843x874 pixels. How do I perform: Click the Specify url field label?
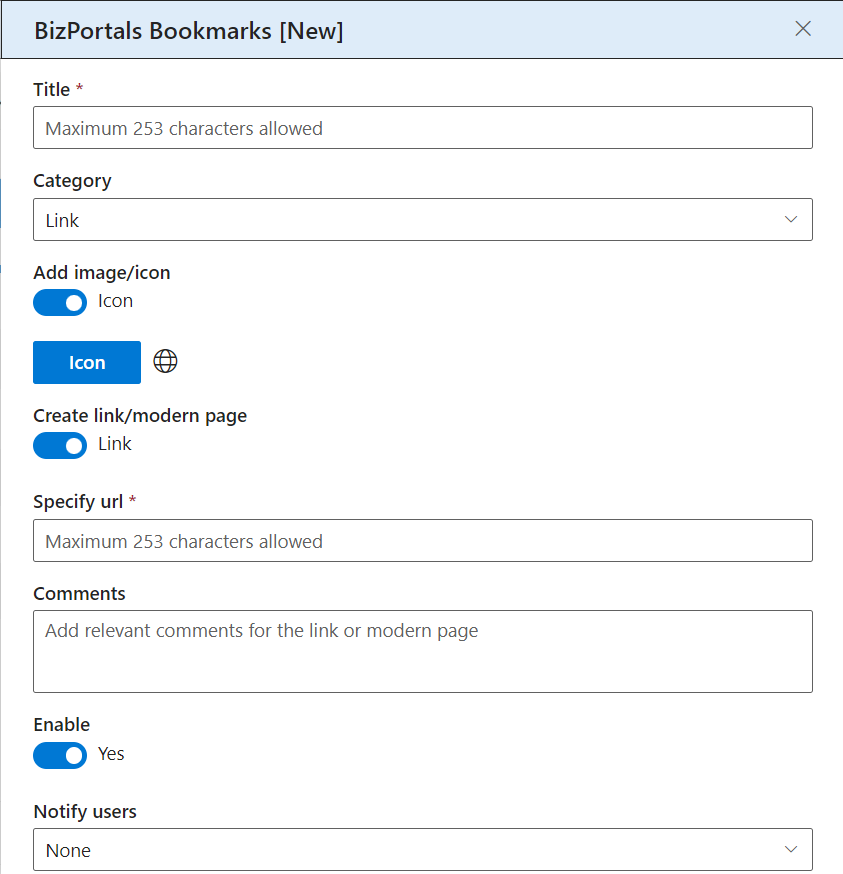pos(78,502)
